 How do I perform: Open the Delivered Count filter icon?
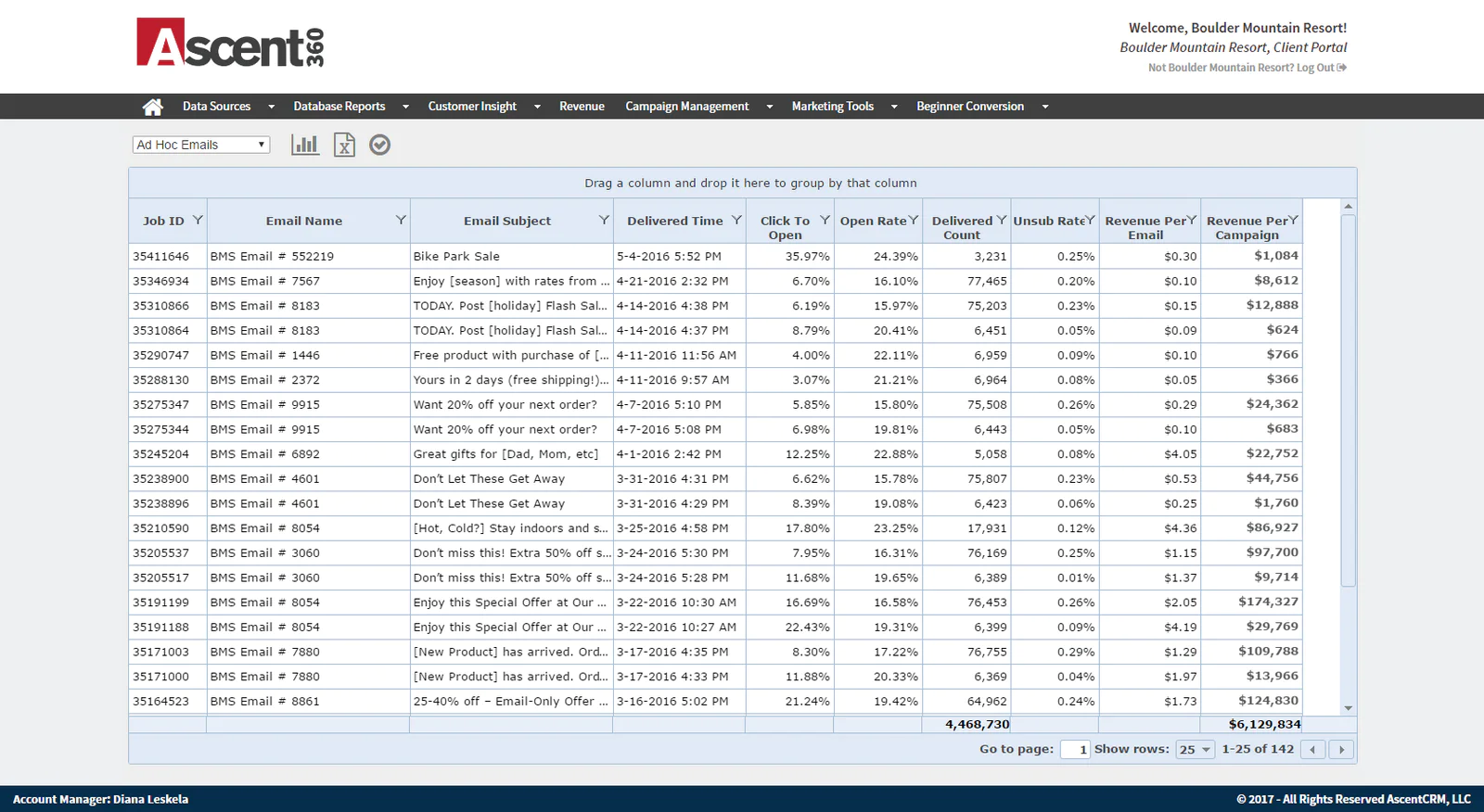click(1002, 220)
